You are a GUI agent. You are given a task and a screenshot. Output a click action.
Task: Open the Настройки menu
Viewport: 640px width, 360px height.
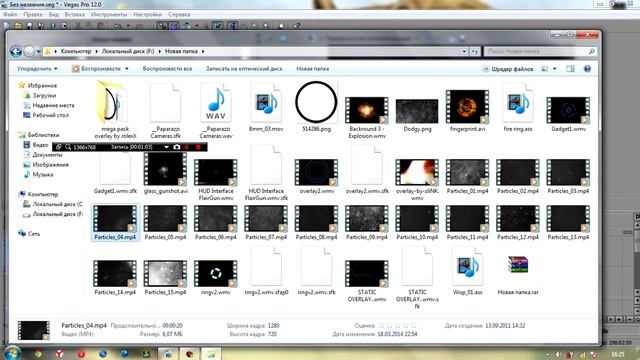pos(147,14)
